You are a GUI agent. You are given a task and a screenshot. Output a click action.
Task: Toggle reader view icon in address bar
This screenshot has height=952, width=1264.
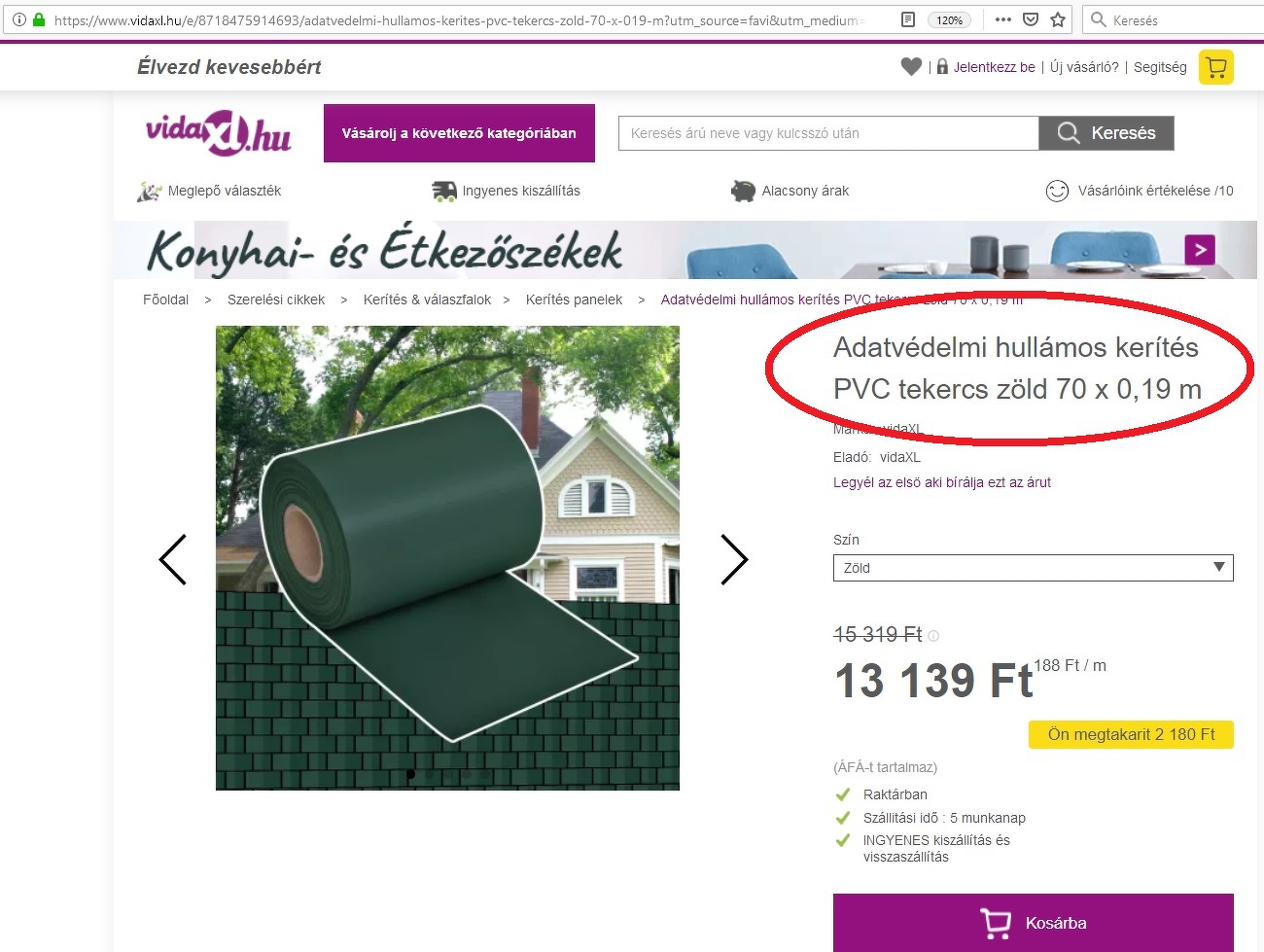(908, 19)
